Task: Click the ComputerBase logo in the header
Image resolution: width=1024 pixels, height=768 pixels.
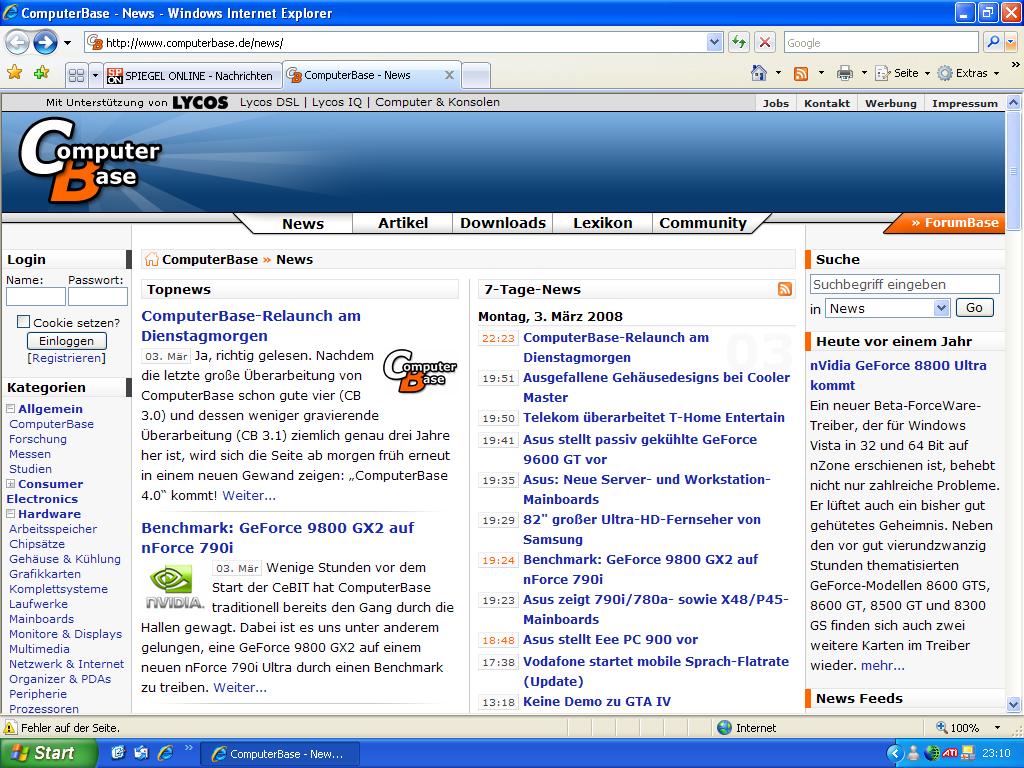Action: (89, 159)
